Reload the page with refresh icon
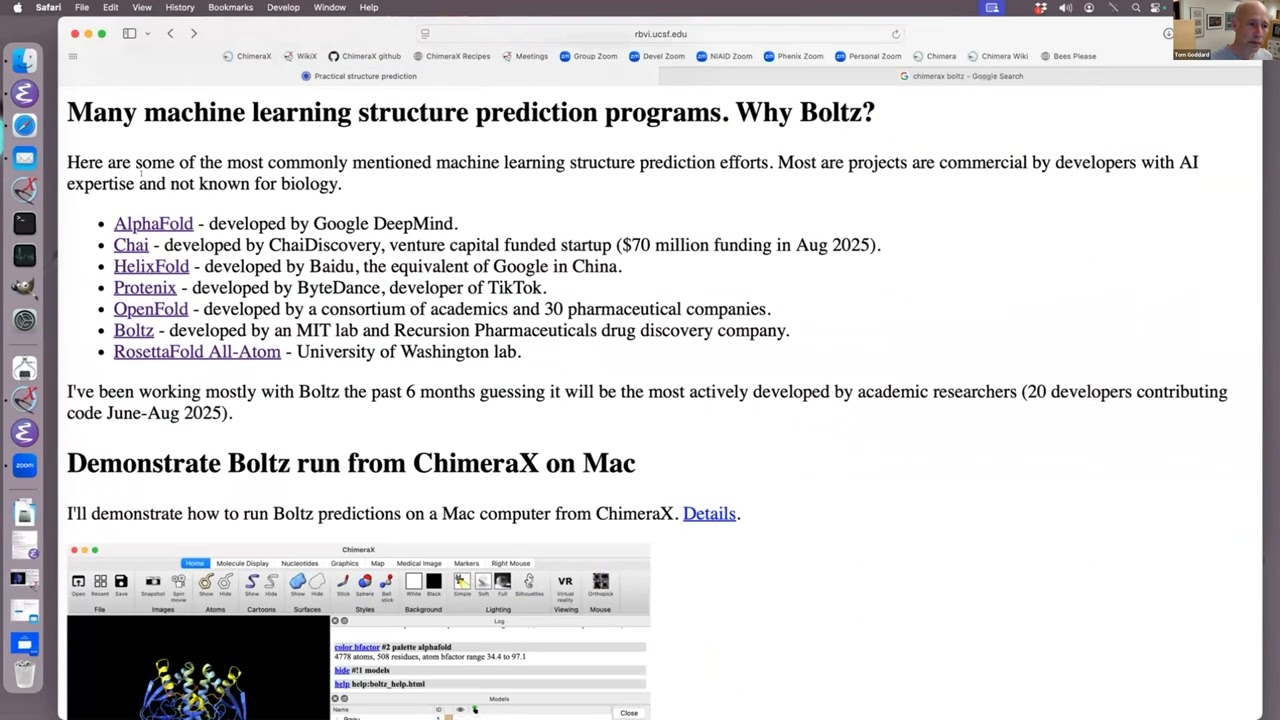 pyautogui.click(x=896, y=34)
